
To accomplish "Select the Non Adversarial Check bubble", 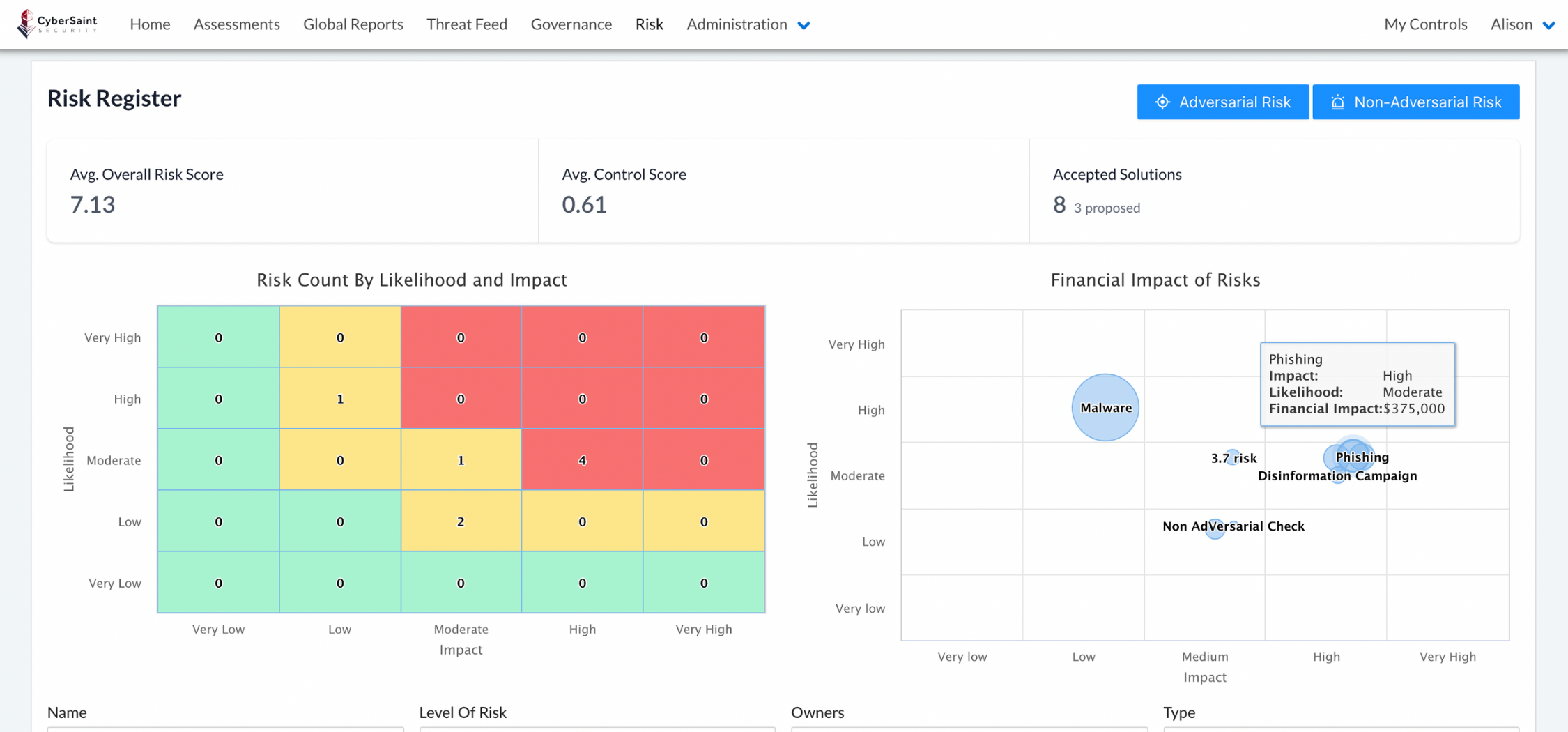I will 1215,528.
